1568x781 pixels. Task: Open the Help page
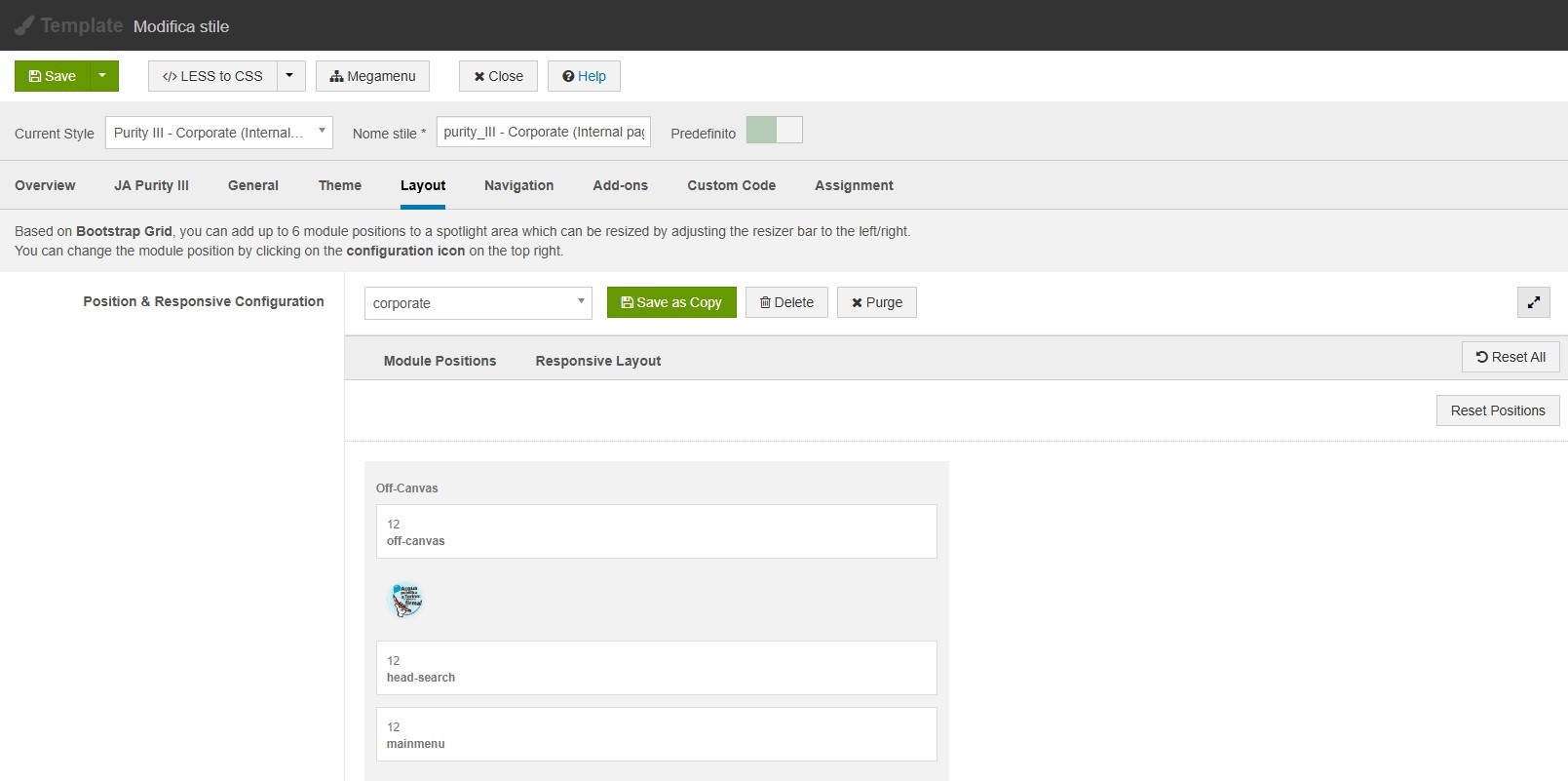pos(584,76)
